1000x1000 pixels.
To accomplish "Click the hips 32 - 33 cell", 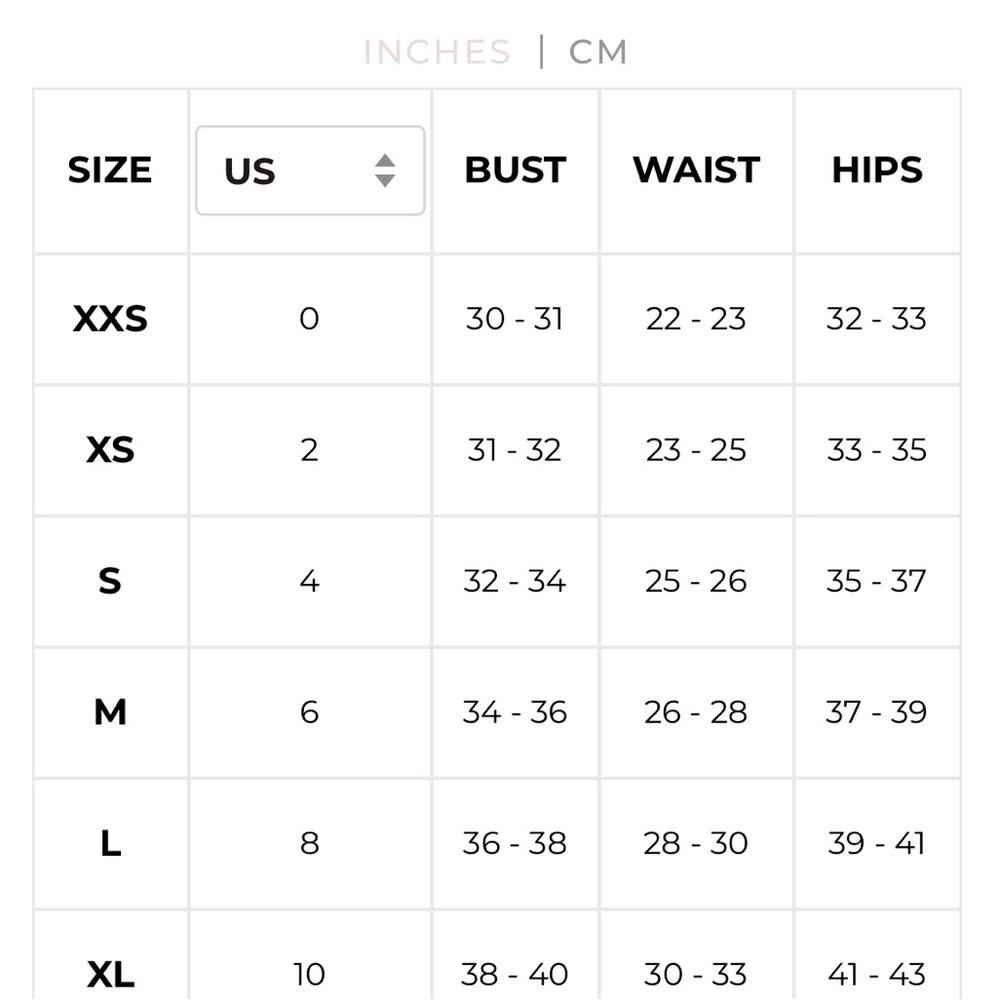I will pos(877,319).
